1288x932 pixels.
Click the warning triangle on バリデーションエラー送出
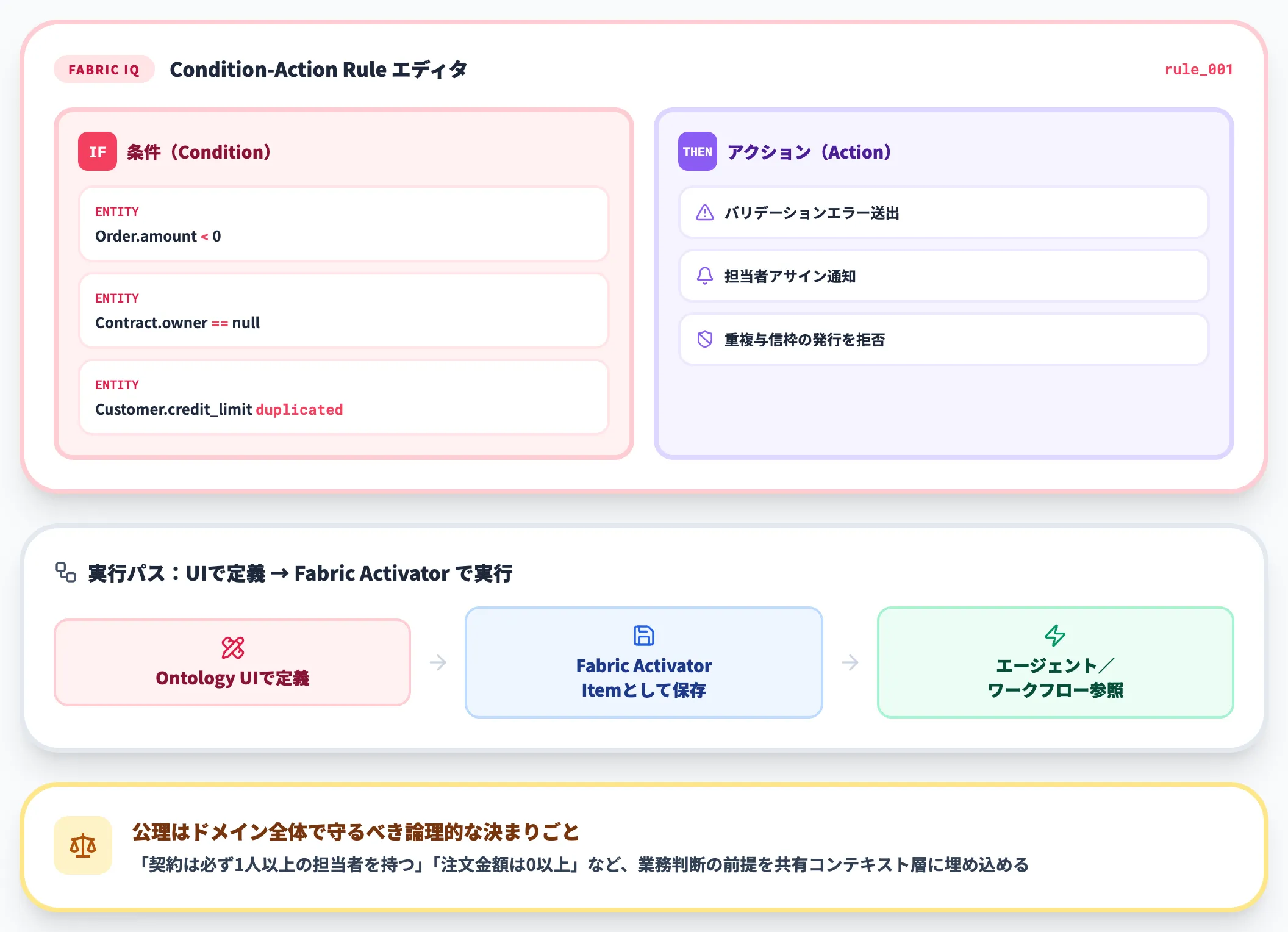click(x=705, y=213)
